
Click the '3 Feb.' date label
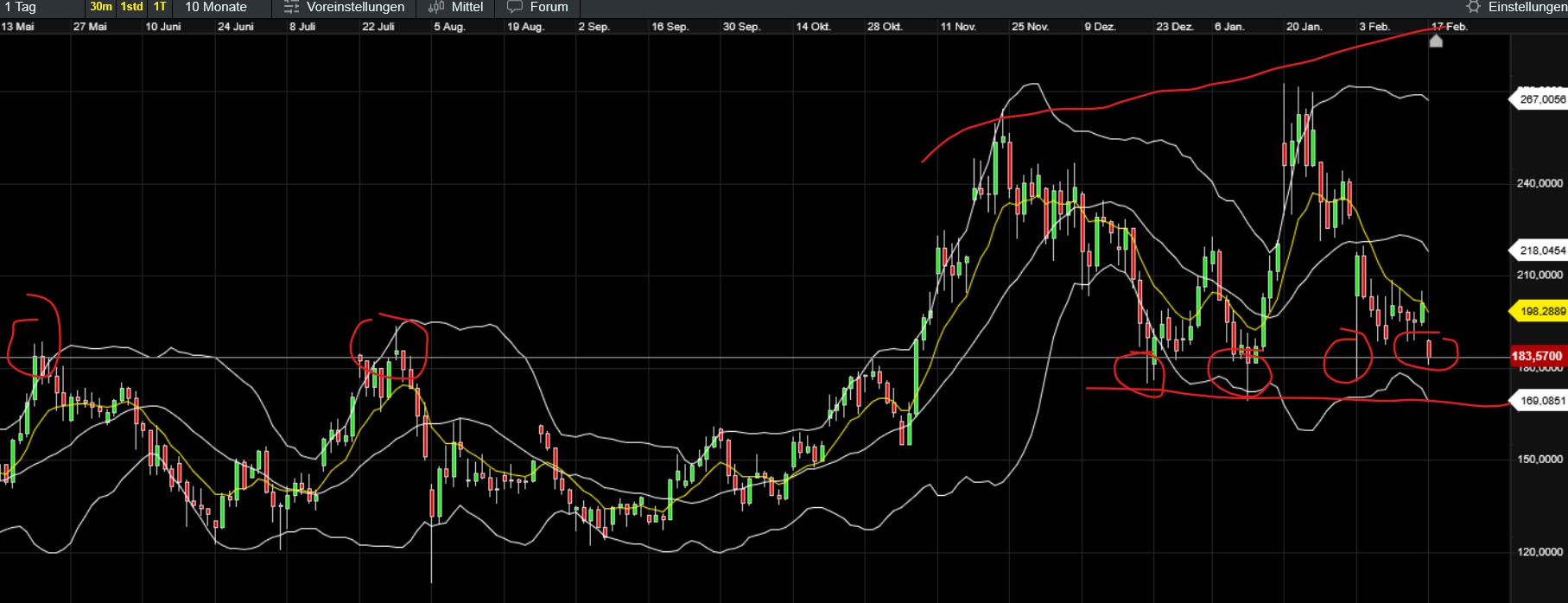(1374, 27)
